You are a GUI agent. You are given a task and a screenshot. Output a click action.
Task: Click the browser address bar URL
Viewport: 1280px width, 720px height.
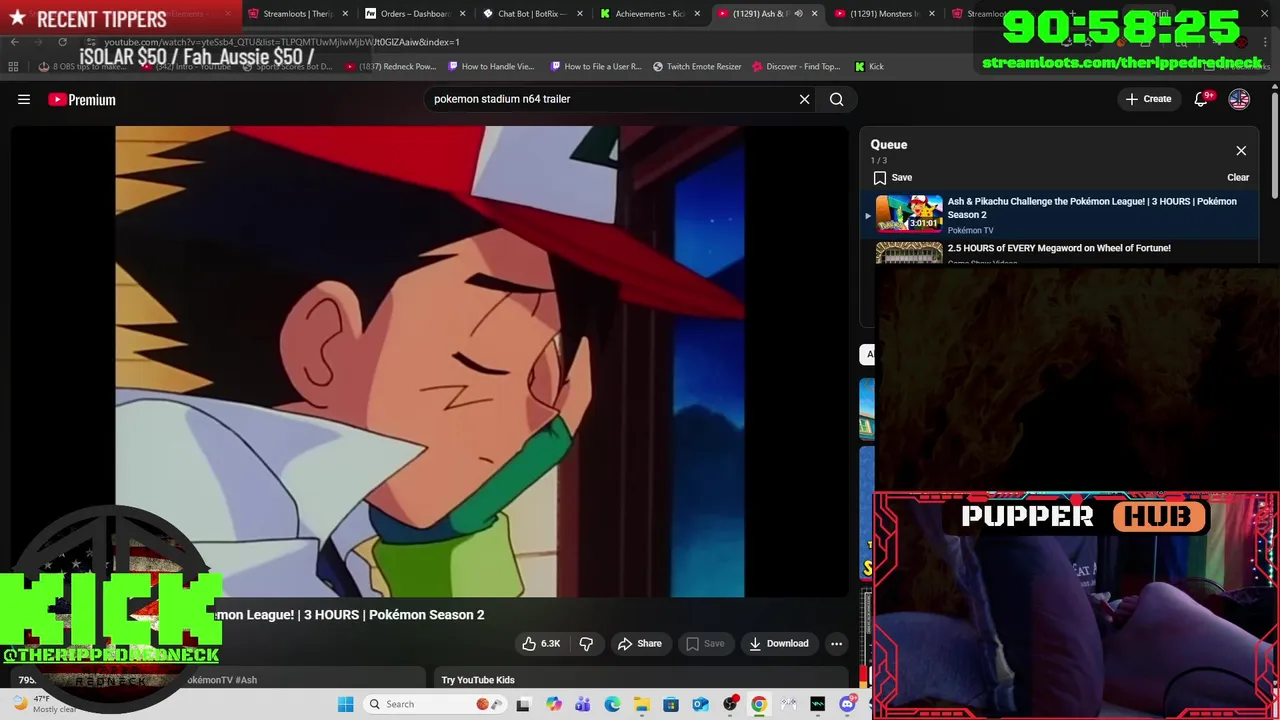click(x=282, y=42)
